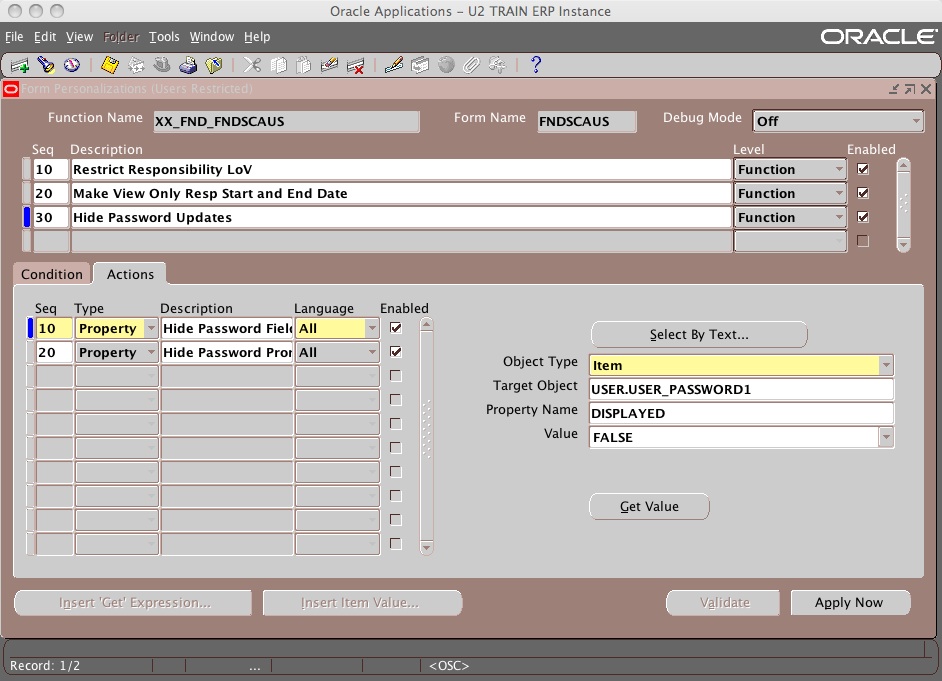Screen dimensions: 942x681
Task: Open Window Help question mark icon
Action: (536, 65)
